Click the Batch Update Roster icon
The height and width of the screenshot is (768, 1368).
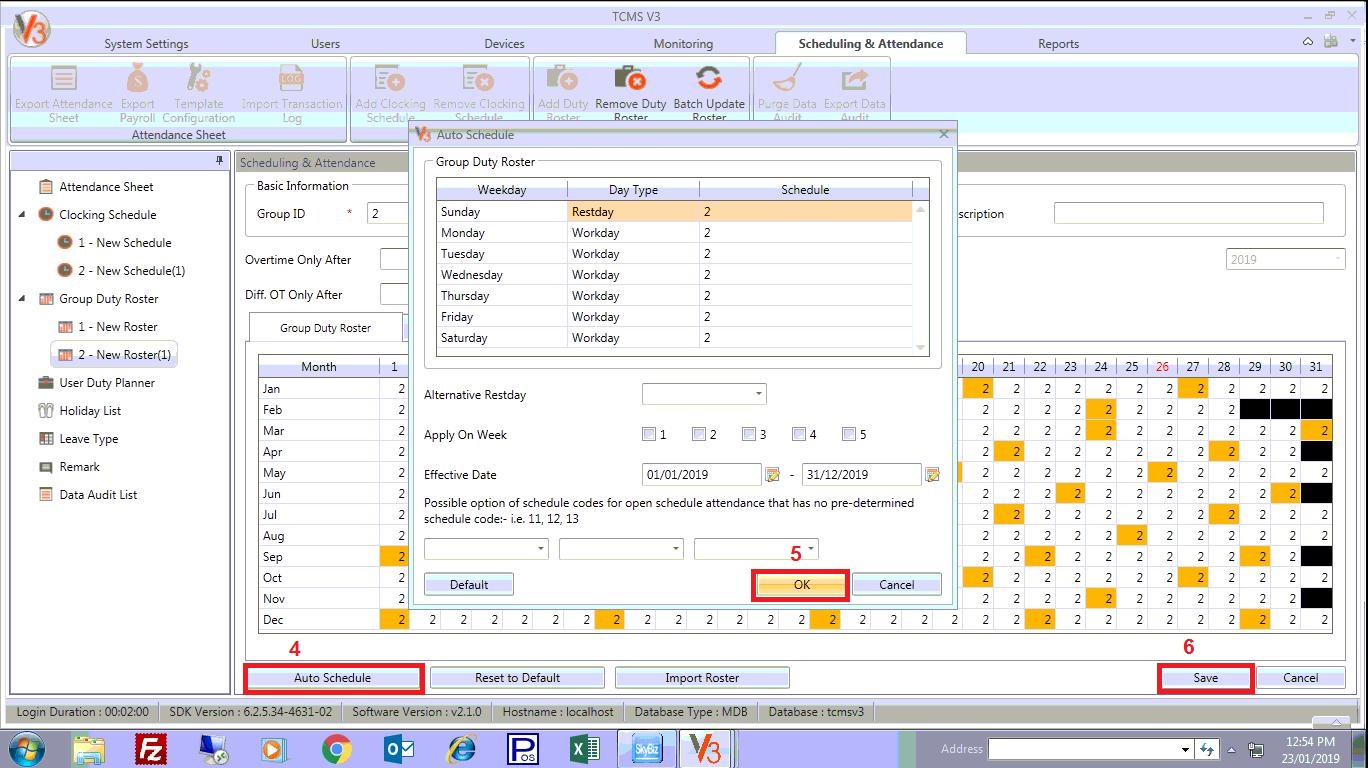click(x=709, y=80)
